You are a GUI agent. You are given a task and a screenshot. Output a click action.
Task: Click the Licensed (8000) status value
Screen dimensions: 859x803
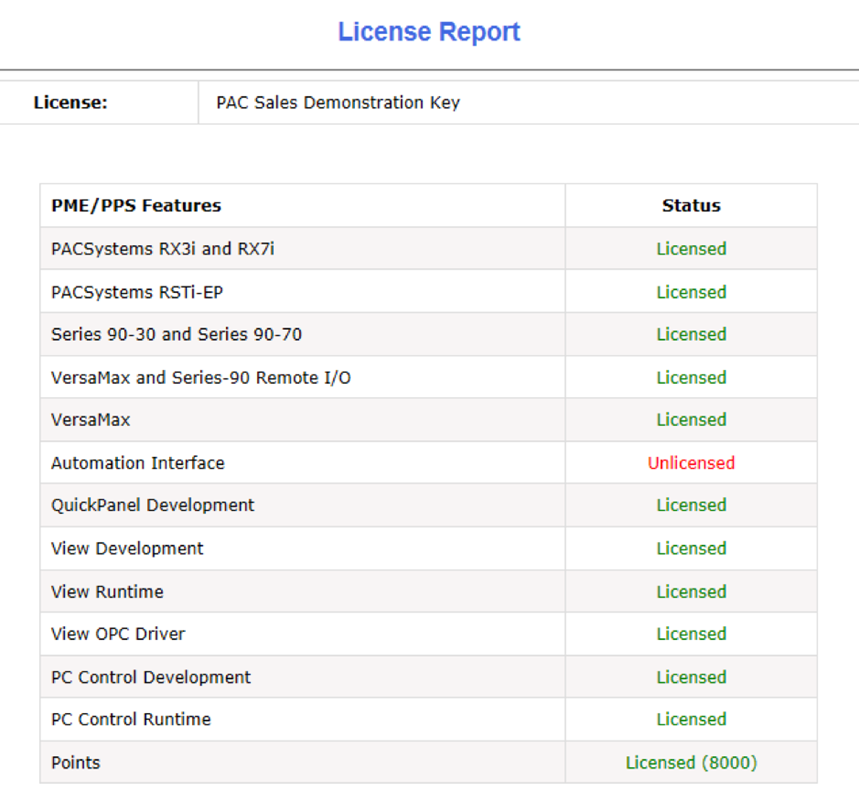[x=691, y=762]
